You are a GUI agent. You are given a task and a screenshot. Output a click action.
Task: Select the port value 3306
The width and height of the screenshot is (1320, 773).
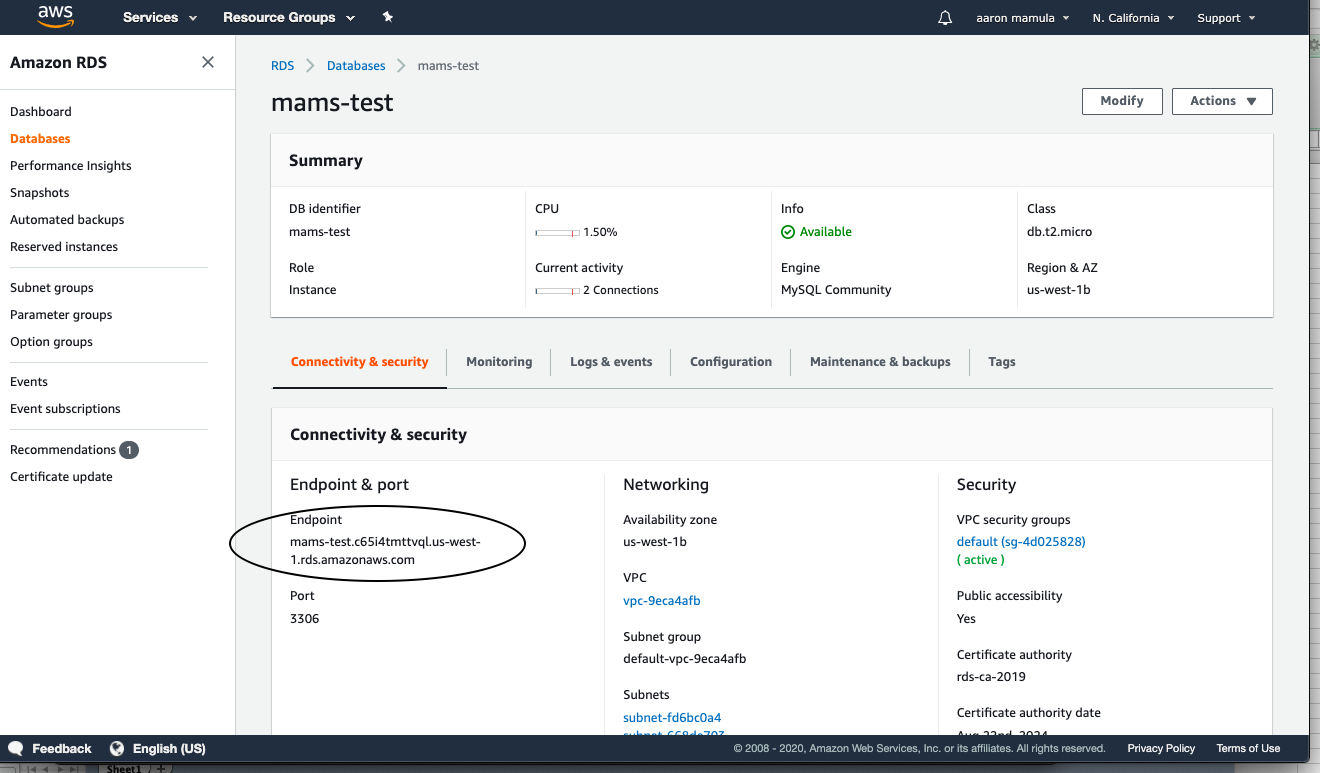[305, 619]
